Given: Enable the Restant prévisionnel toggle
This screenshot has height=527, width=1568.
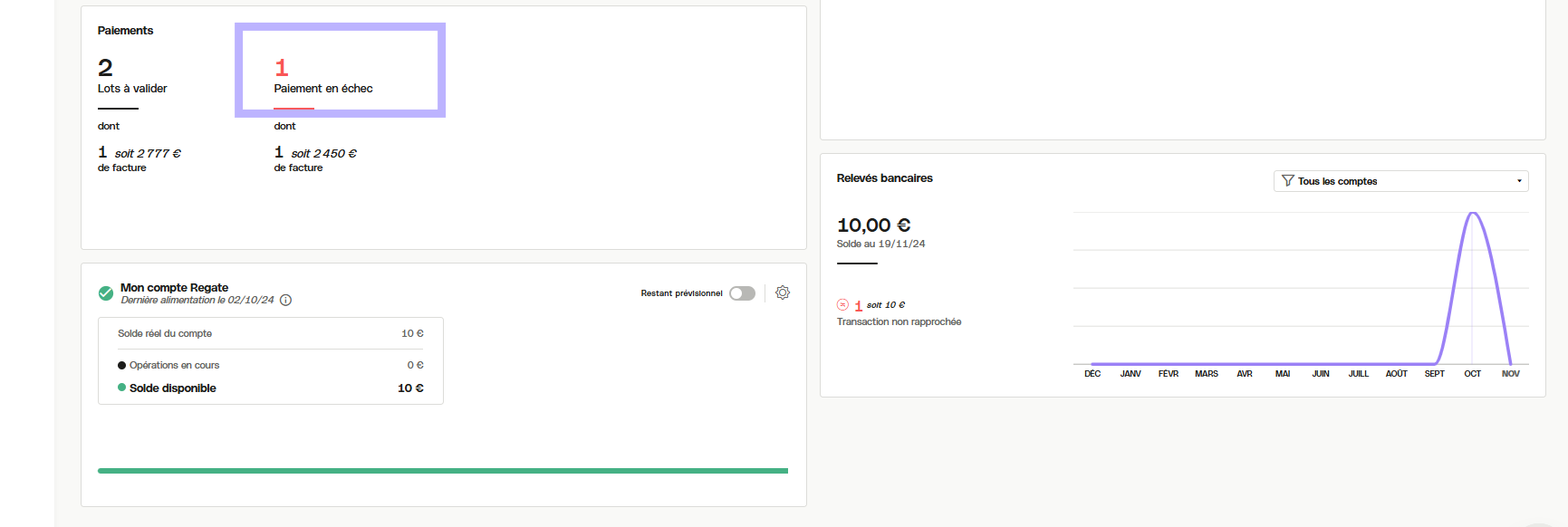Looking at the screenshot, I should 742,293.
